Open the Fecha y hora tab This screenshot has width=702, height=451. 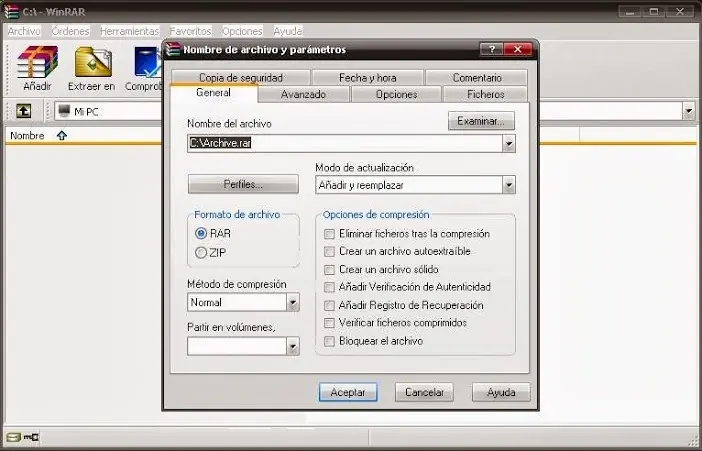(x=368, y=77)
